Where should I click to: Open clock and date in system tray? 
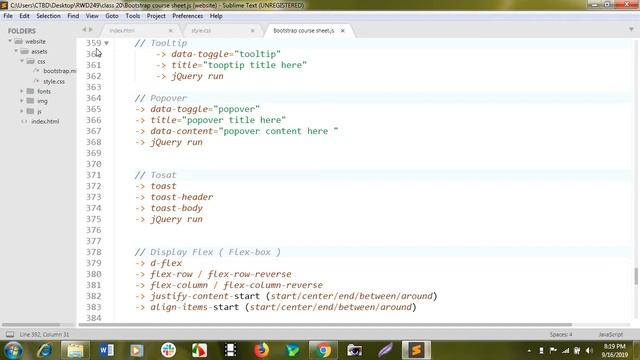(614, 351)
